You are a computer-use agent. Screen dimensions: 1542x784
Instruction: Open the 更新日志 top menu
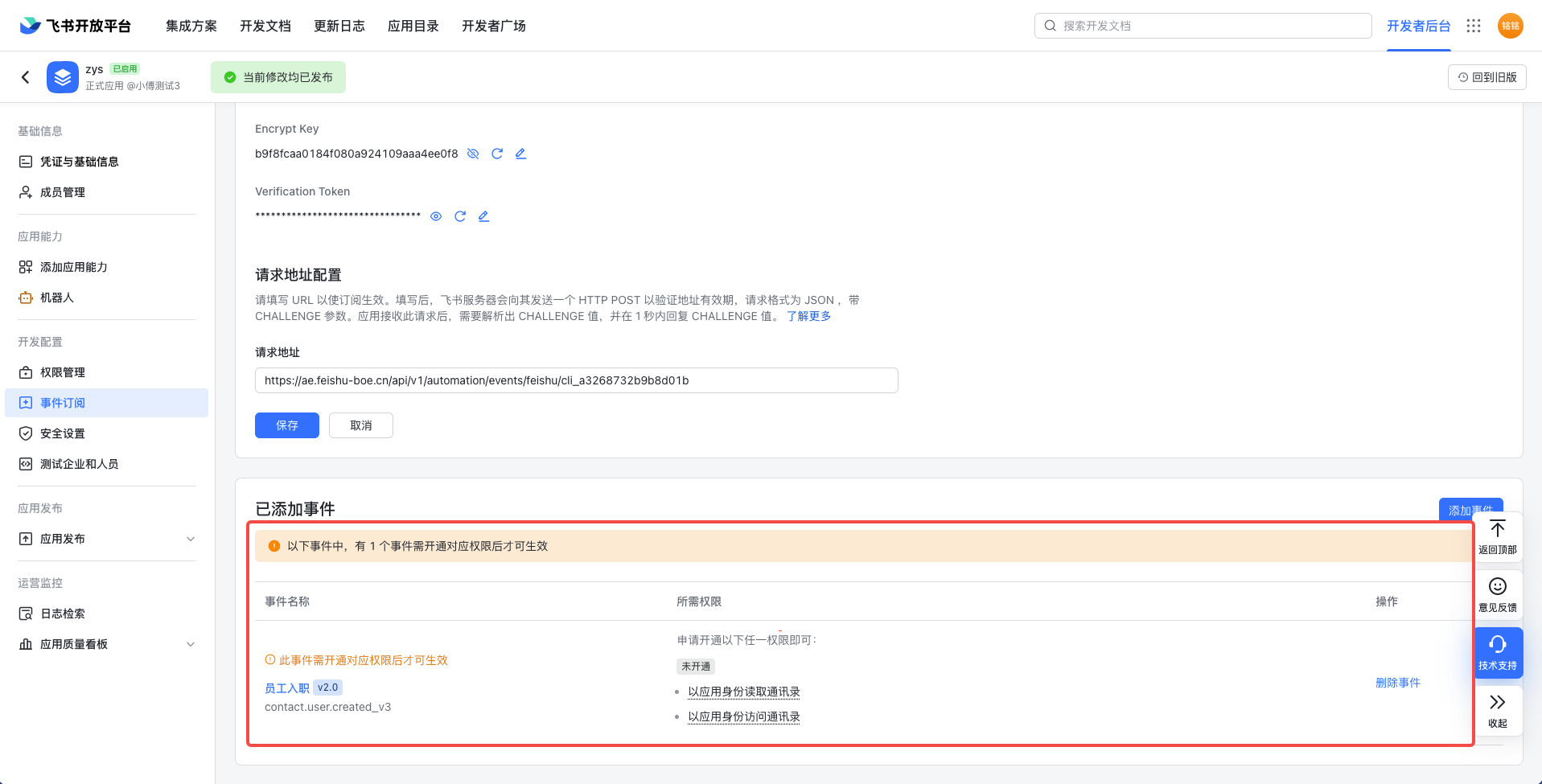pyautogui.click(x=339, y=26)
